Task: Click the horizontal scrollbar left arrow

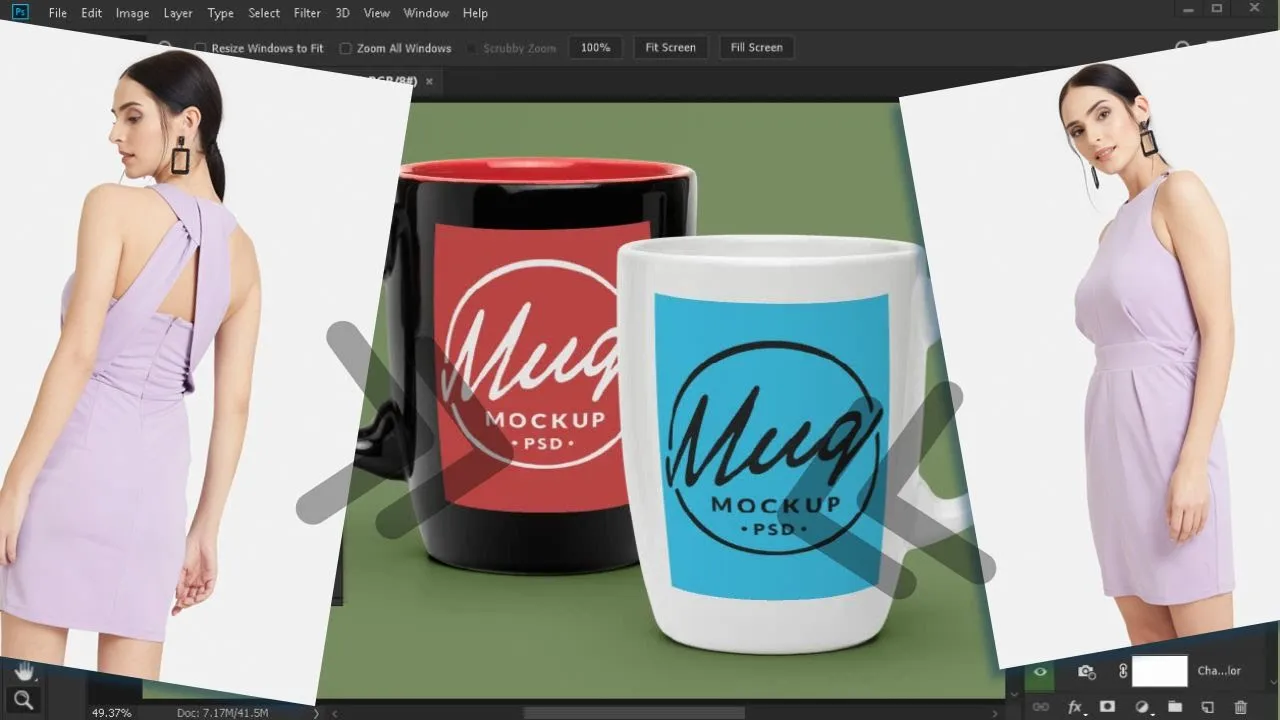Action: (335, 713)
